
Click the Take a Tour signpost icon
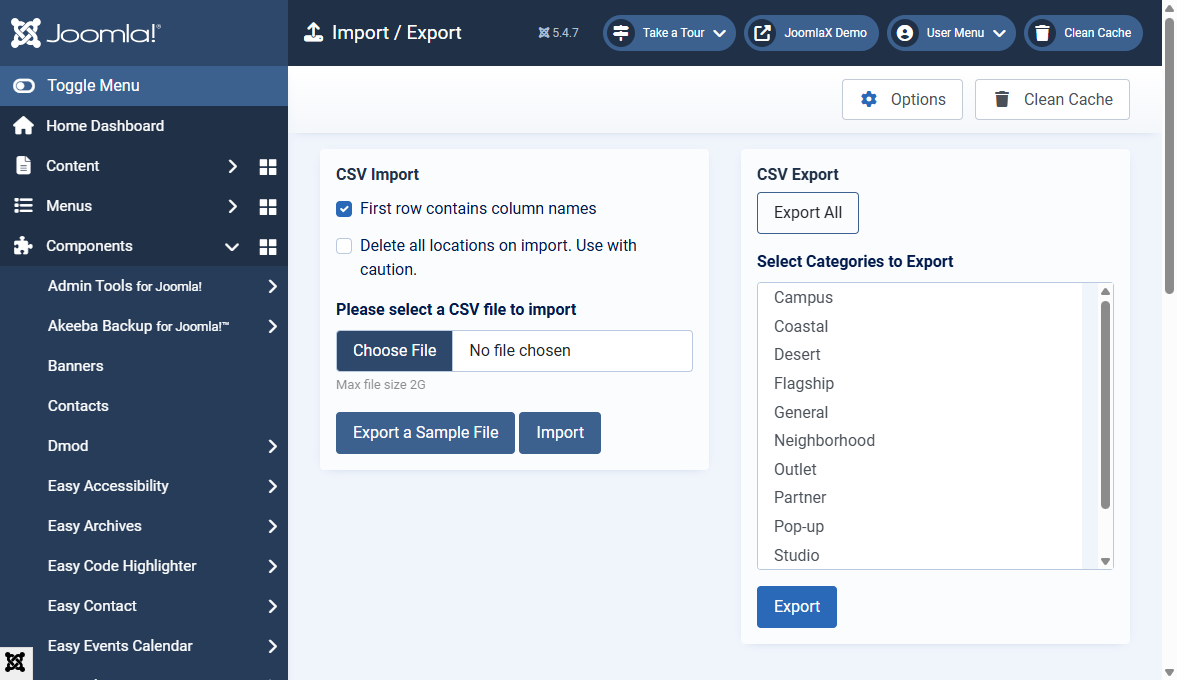tap(621, 33)
